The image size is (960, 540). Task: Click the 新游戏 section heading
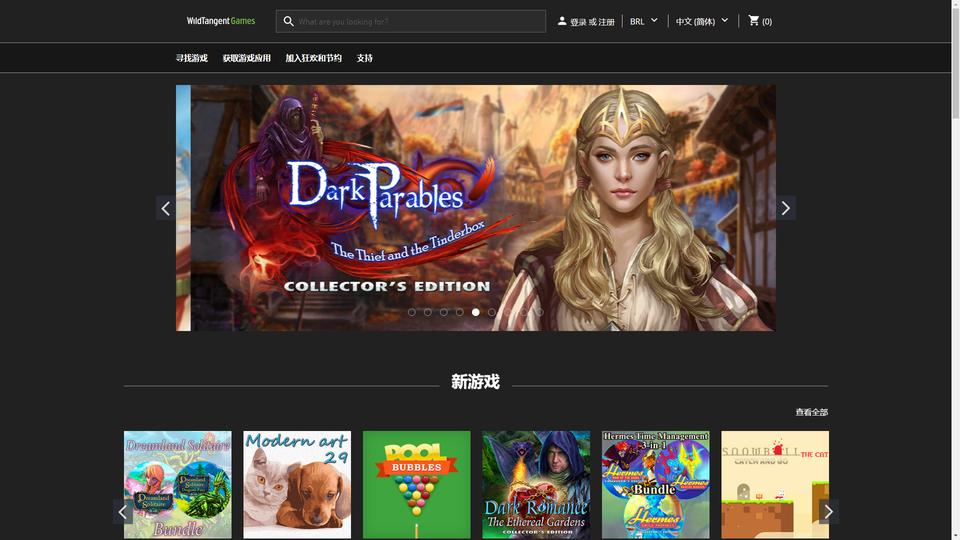(x=476, y=382)
